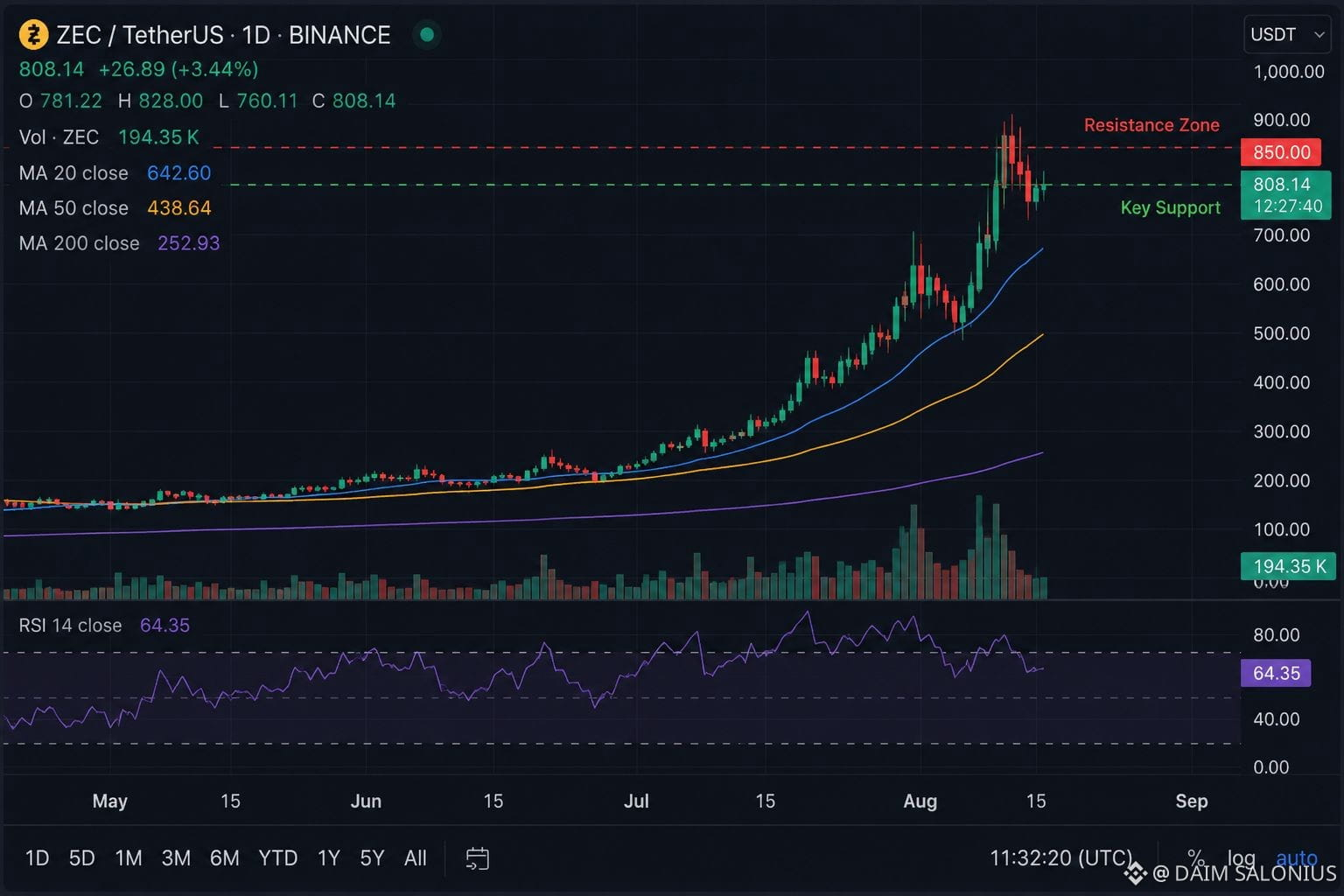The height and width of the screenshot is (896, 1344).
Task: Select the 5D time range
Action: tap(81, 858)
